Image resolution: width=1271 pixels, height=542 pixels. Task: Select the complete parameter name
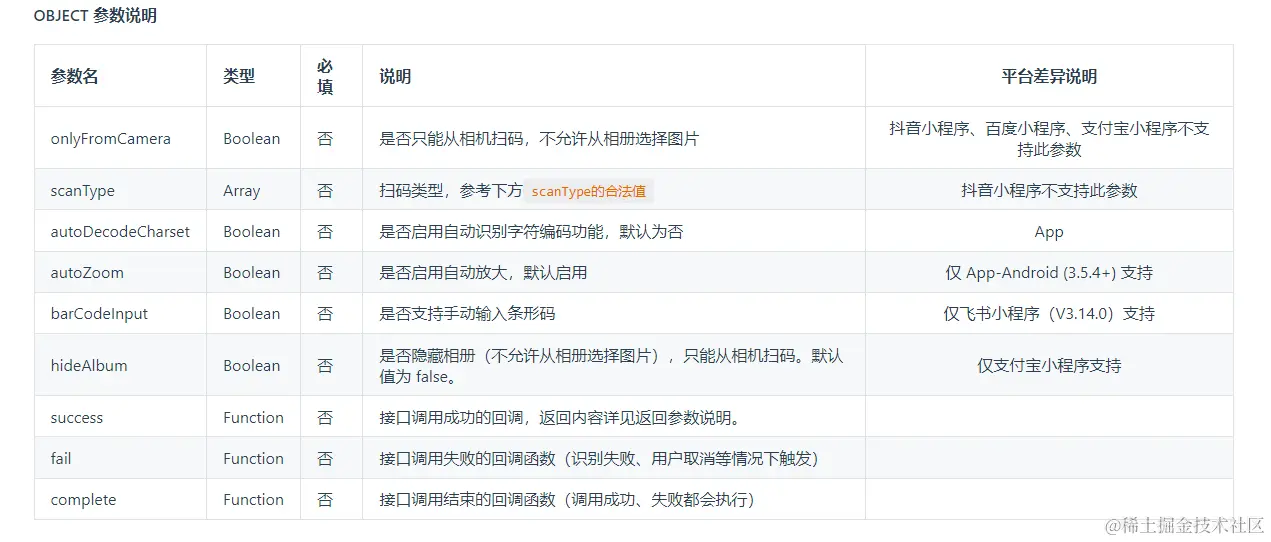coord(83,500)
